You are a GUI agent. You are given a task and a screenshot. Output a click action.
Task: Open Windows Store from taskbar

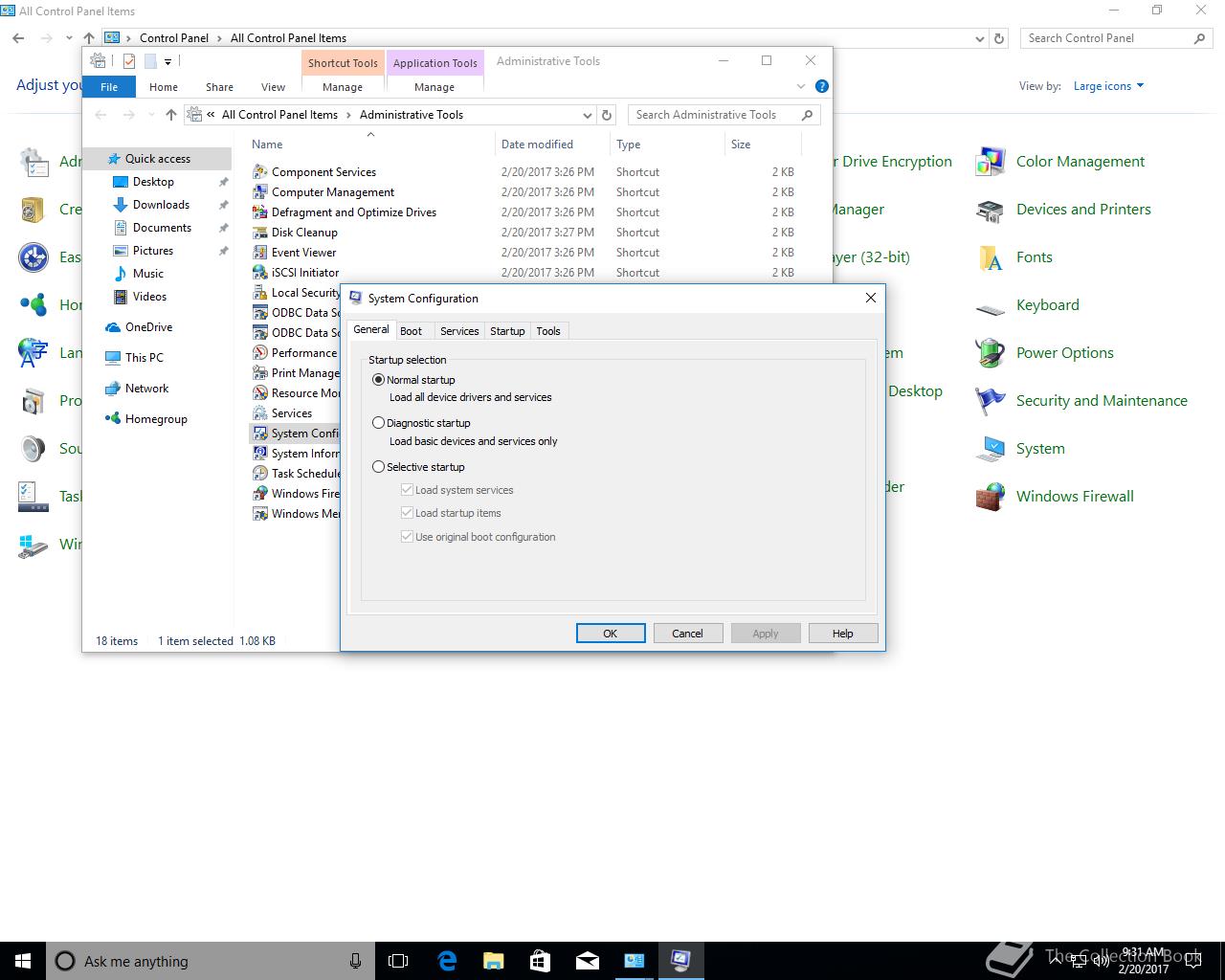[541, 961]
